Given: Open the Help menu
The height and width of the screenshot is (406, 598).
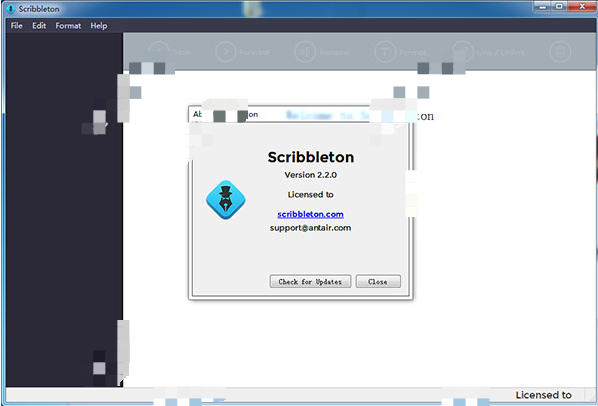Looking at the screenshot, I should (x=99, y=26).
